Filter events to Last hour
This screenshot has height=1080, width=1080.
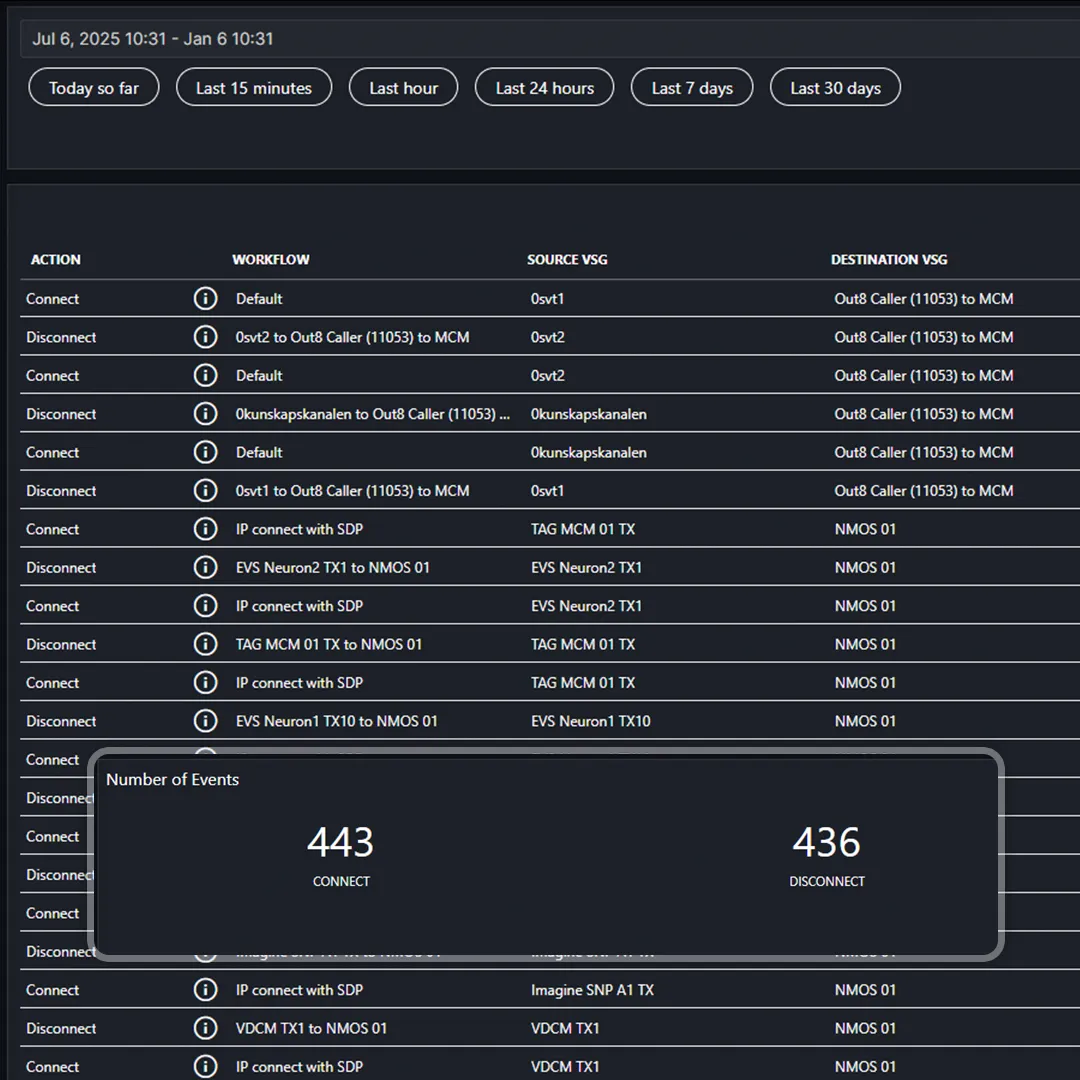coord(404,87)
